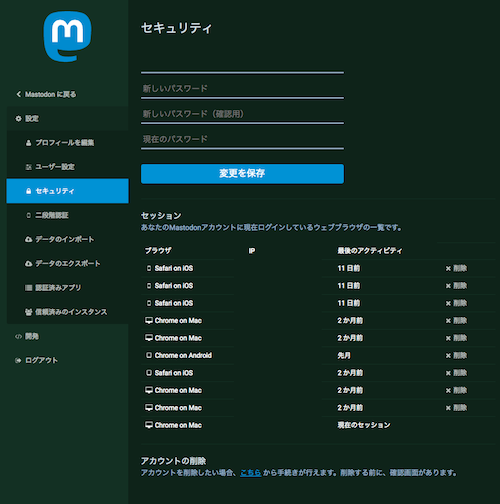
Task: Click the cloud icon for データのインポート
Action: (29, 239)
